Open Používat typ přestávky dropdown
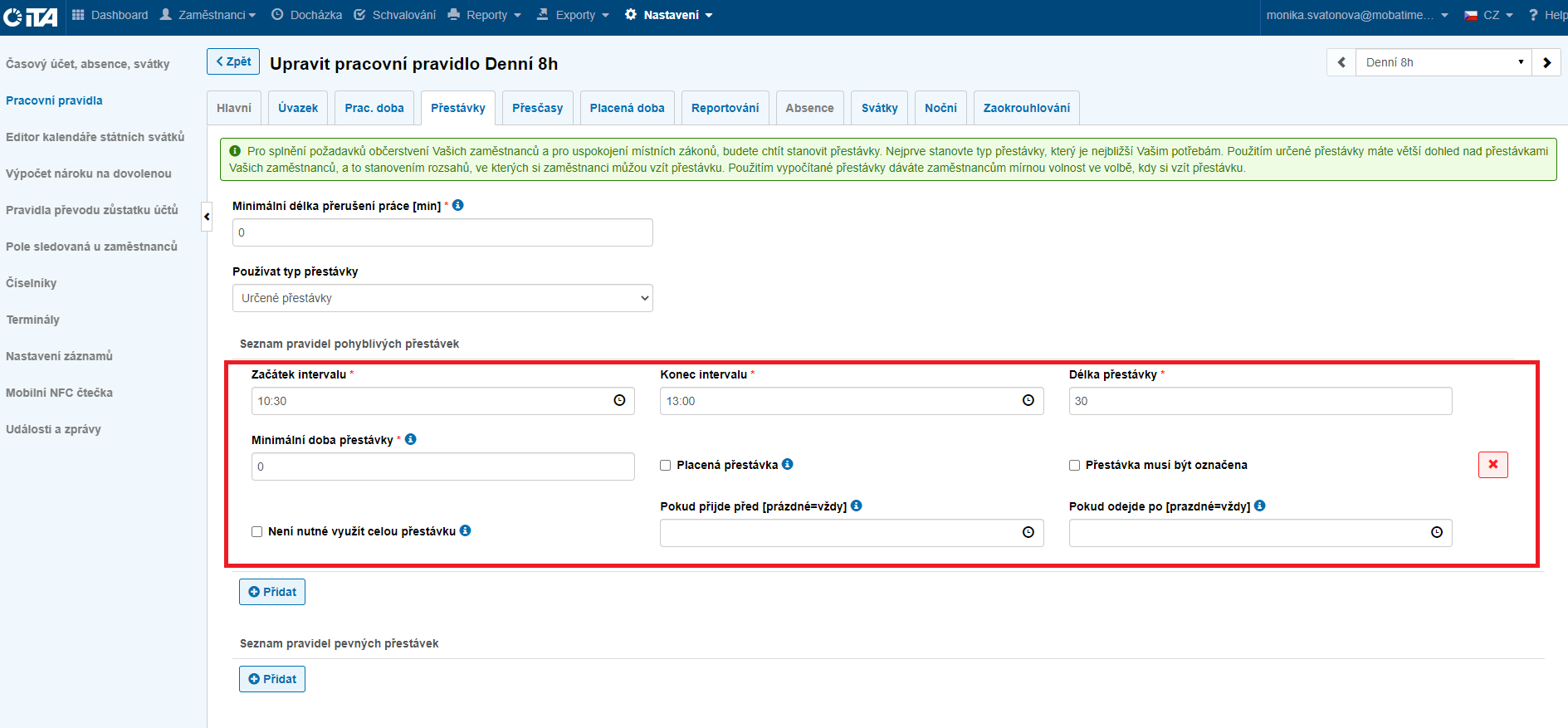Screen dimensions: 1568x728 (x=442, y=298)
